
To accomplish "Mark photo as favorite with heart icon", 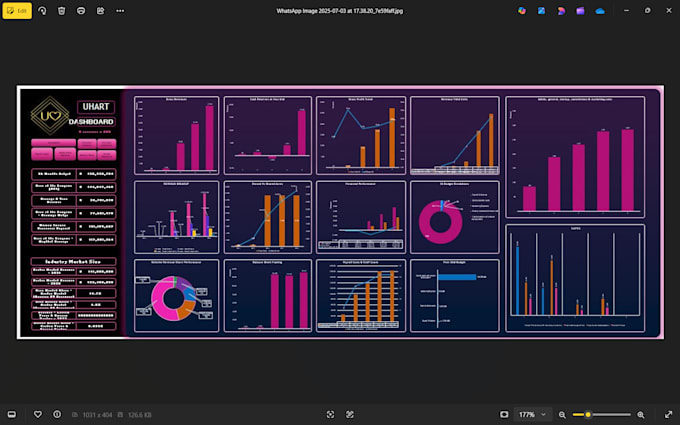I will pos(38,415).
